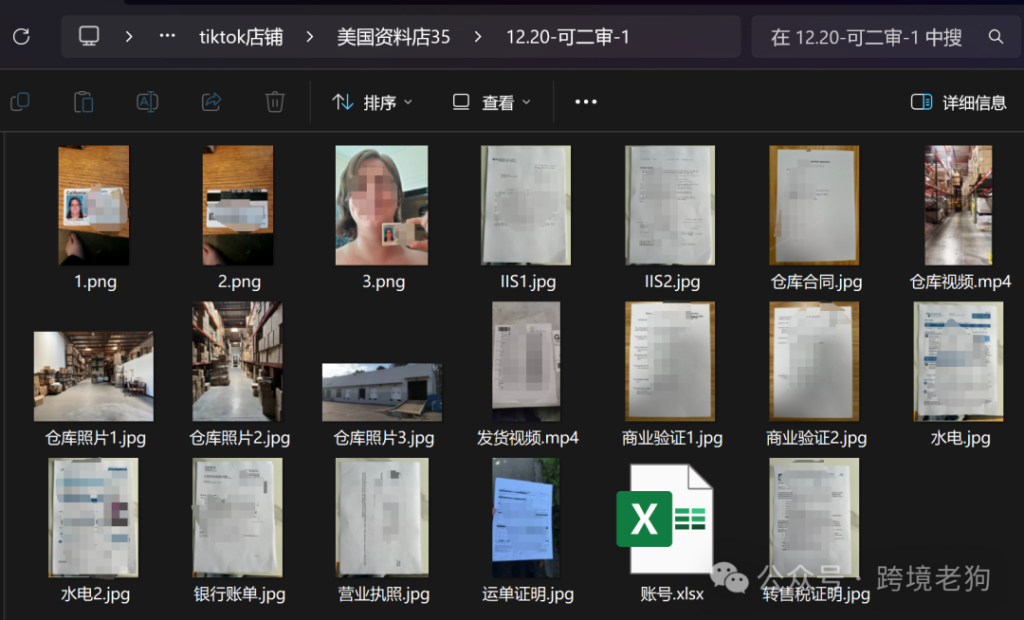This screenshot has width=1024, height=620.
Task: Navigate to tiktok店铺 breadcrumb folder
Action: point(241,37)
